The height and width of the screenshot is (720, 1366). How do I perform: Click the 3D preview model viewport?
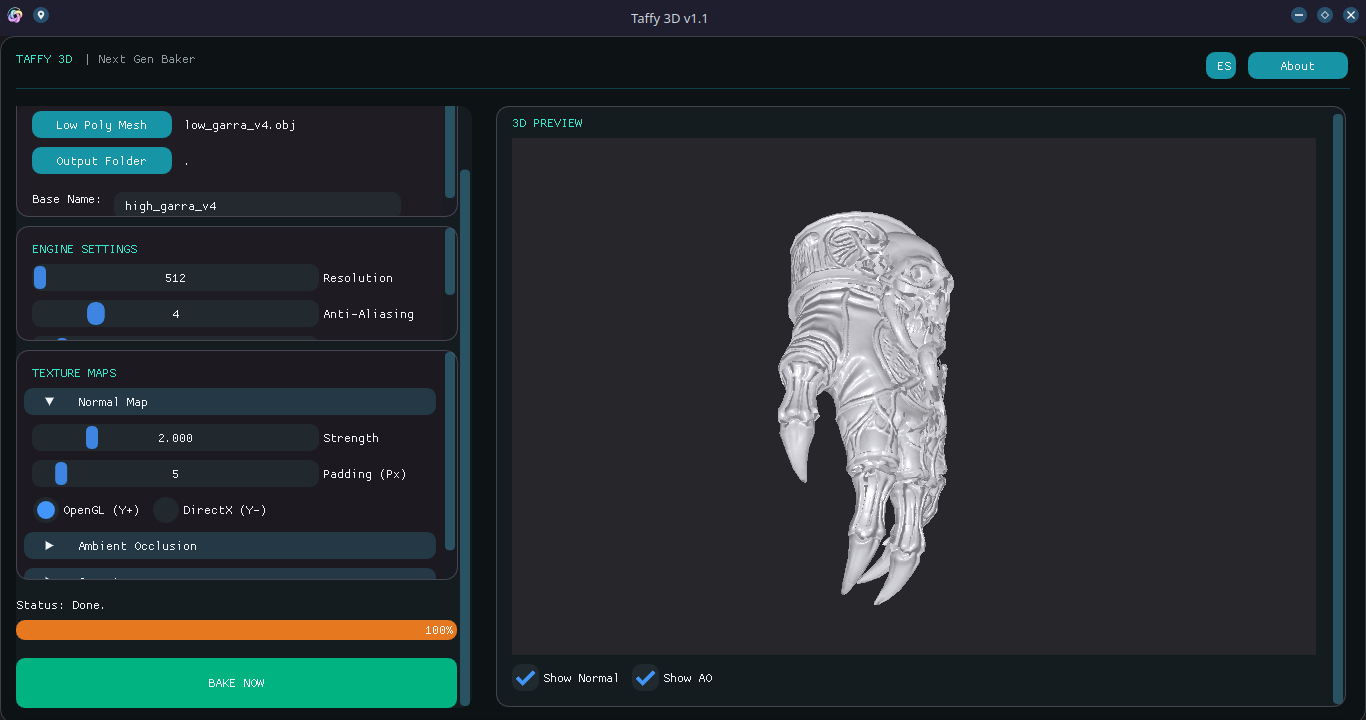(x=914, y=396)
